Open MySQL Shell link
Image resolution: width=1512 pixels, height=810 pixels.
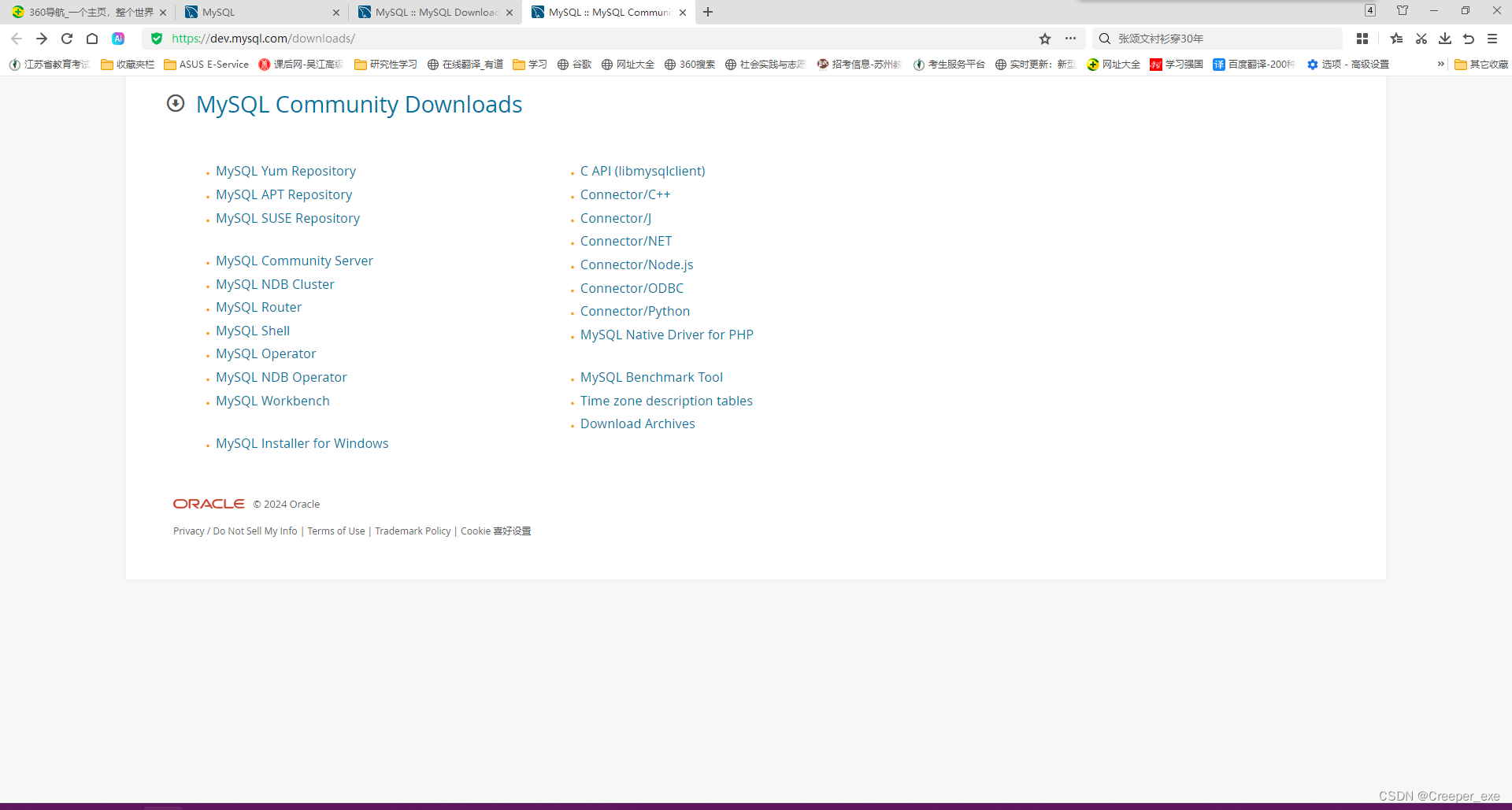click(253, 331)
